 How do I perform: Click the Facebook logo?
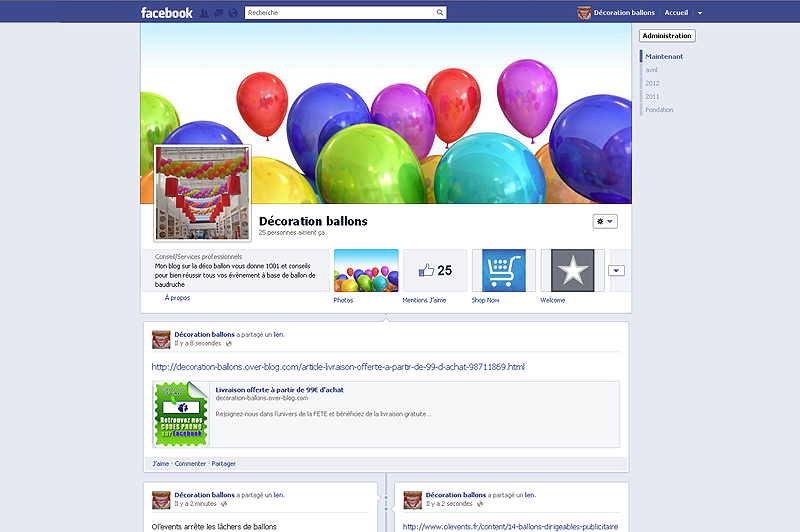167,13
